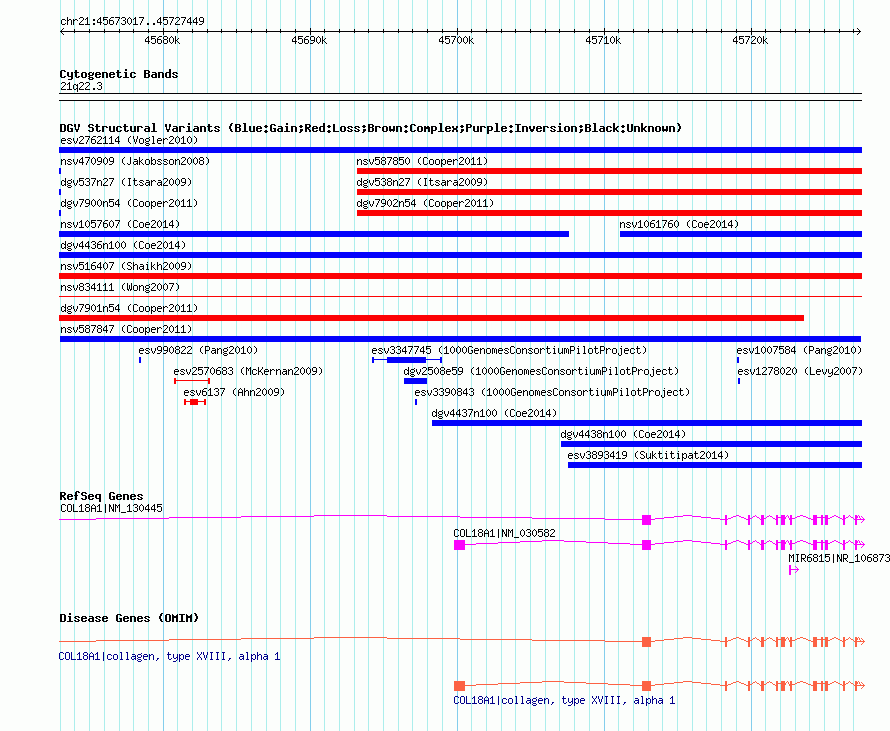
Task: Click the nsv470909 (Jakobsson2008) label
Action: 135,161
